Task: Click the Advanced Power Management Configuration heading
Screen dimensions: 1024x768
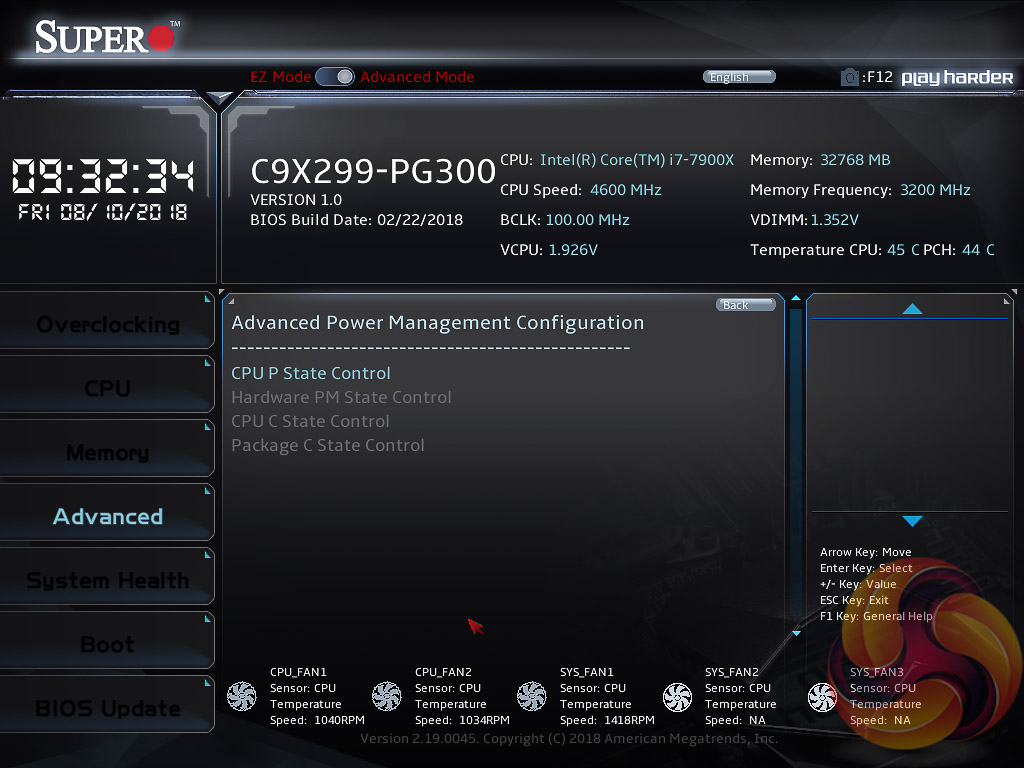Action: (438, 323)
